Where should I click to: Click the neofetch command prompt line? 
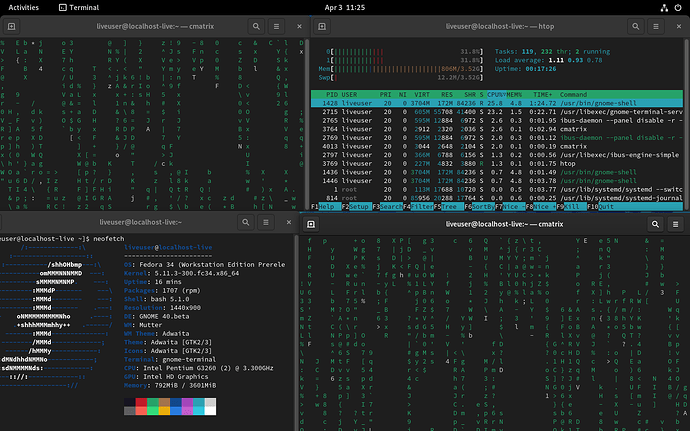62,239
